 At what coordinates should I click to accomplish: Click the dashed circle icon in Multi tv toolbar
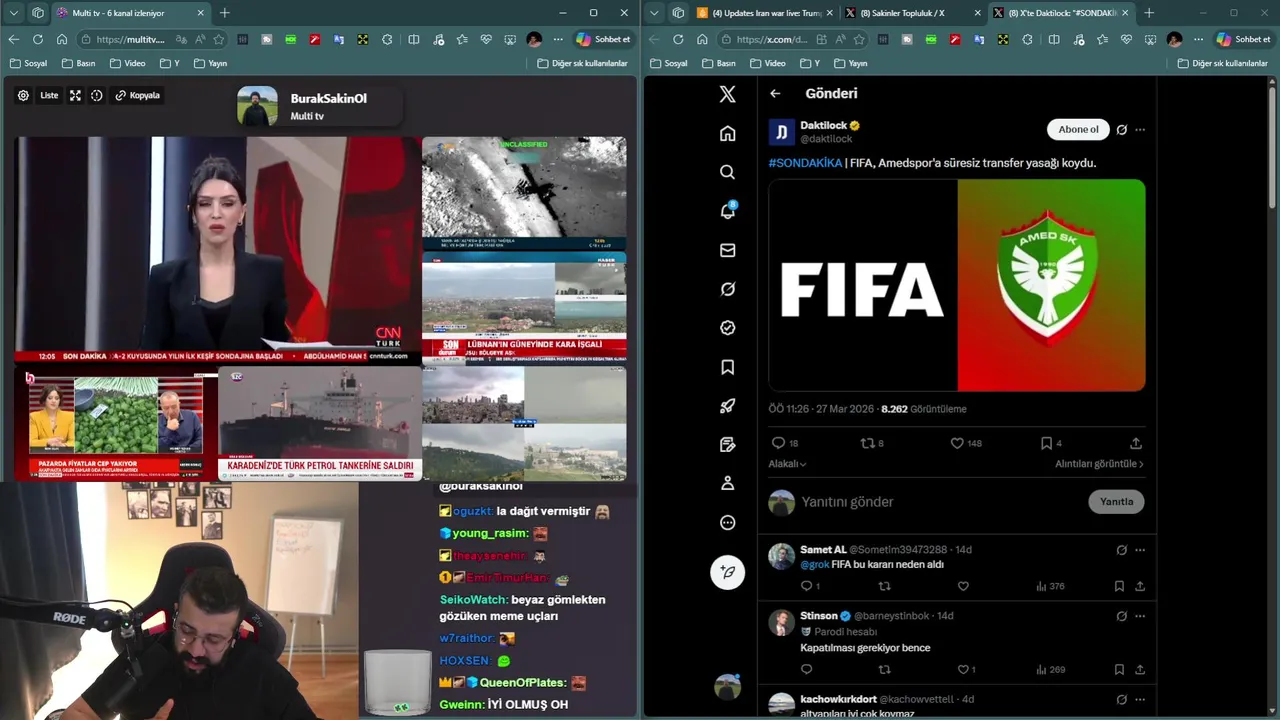tap(97, 95)
